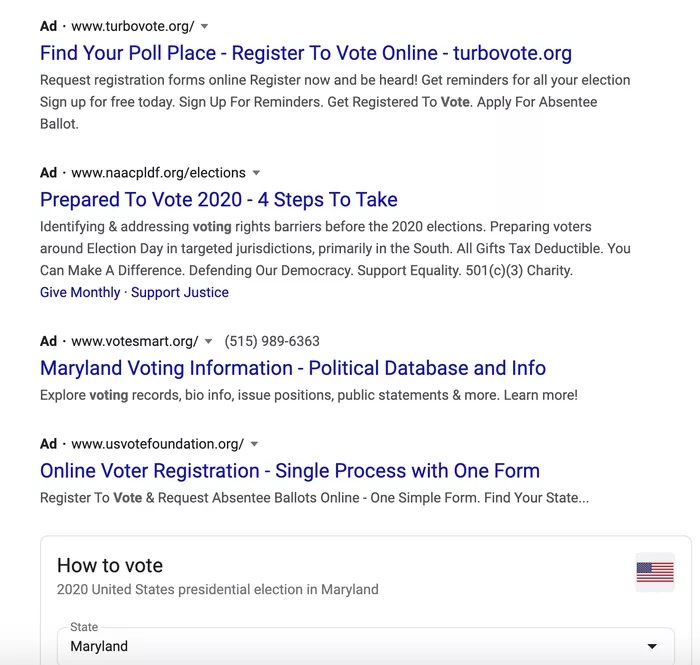The height and width of the screenshot is (665, 700).
Task: Click the "Support Justice" sitelink
Action: pyautogui.click(x=180, y=292)
